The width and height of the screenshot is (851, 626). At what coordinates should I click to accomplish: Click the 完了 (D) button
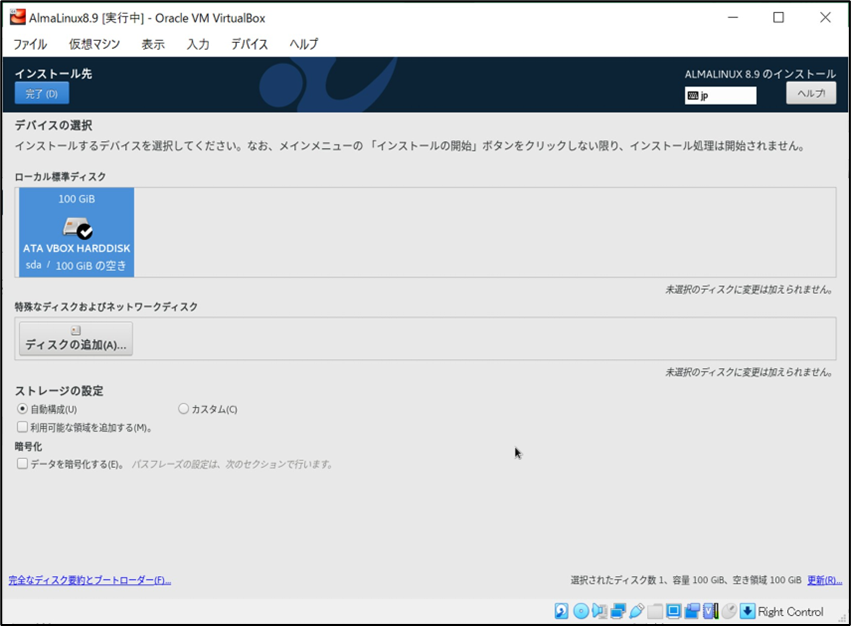click(42, 93)
